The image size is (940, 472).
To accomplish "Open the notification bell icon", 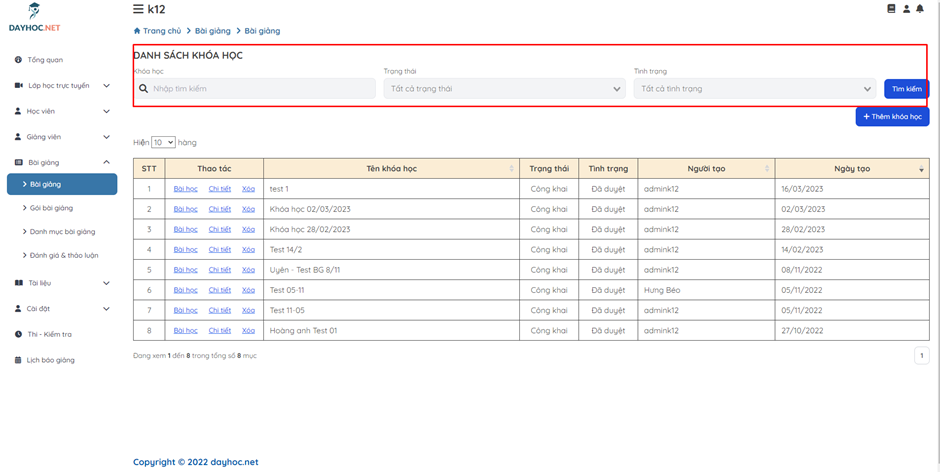I will click(920, 9).
